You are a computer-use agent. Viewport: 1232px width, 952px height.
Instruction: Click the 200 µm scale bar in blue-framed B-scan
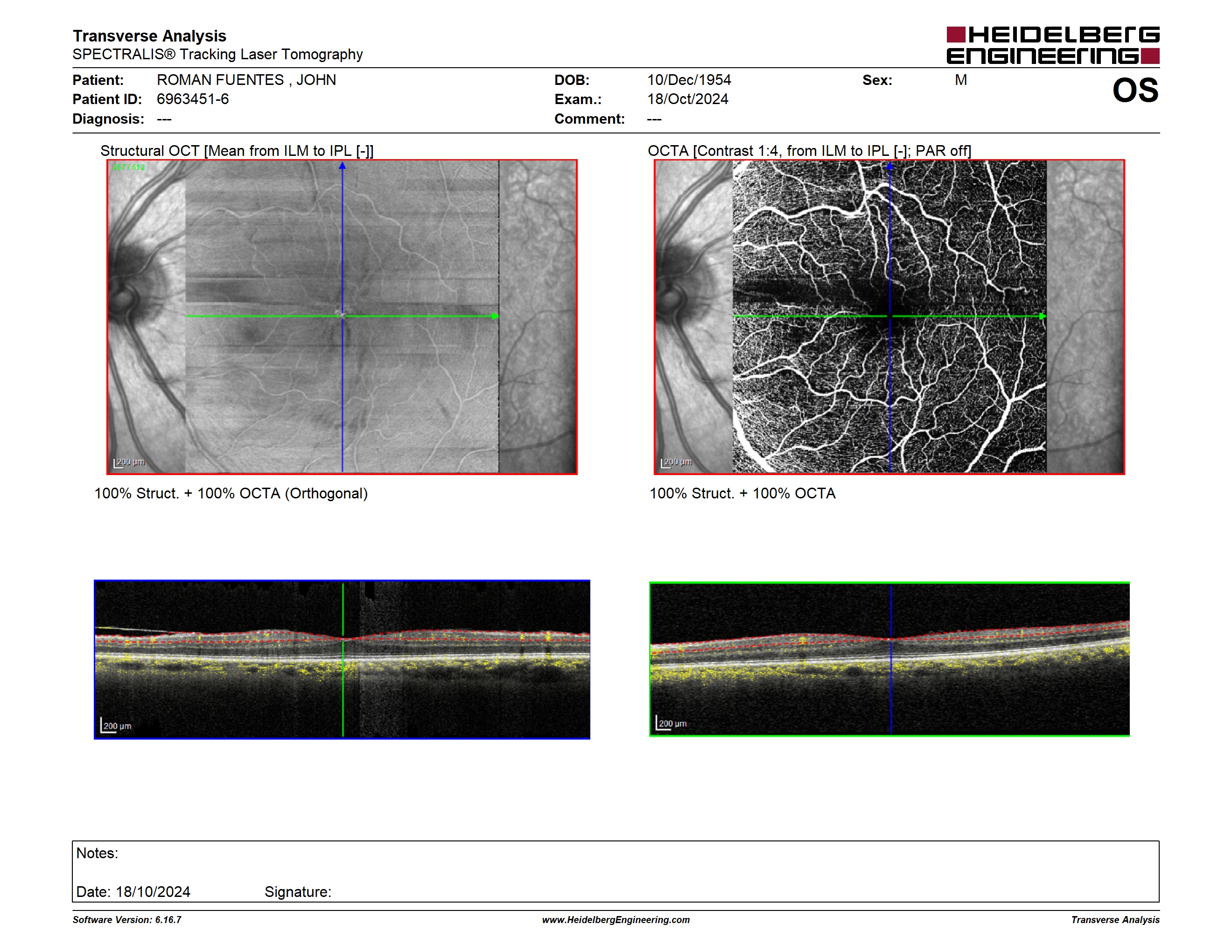(116, 725)
